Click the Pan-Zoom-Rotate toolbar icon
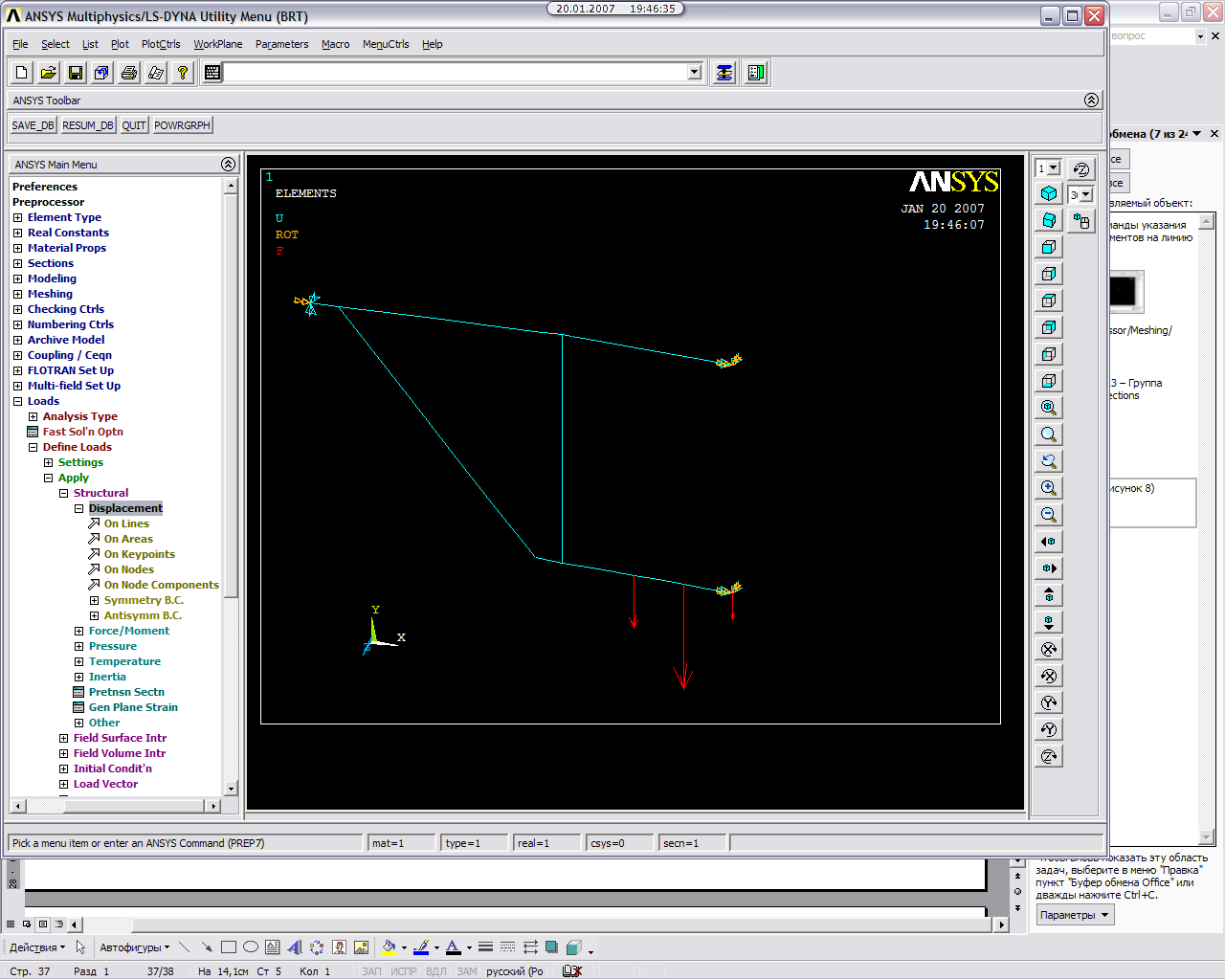This screenshot has width=1225, height=980. pyautogui.click(x=102, y=73)
